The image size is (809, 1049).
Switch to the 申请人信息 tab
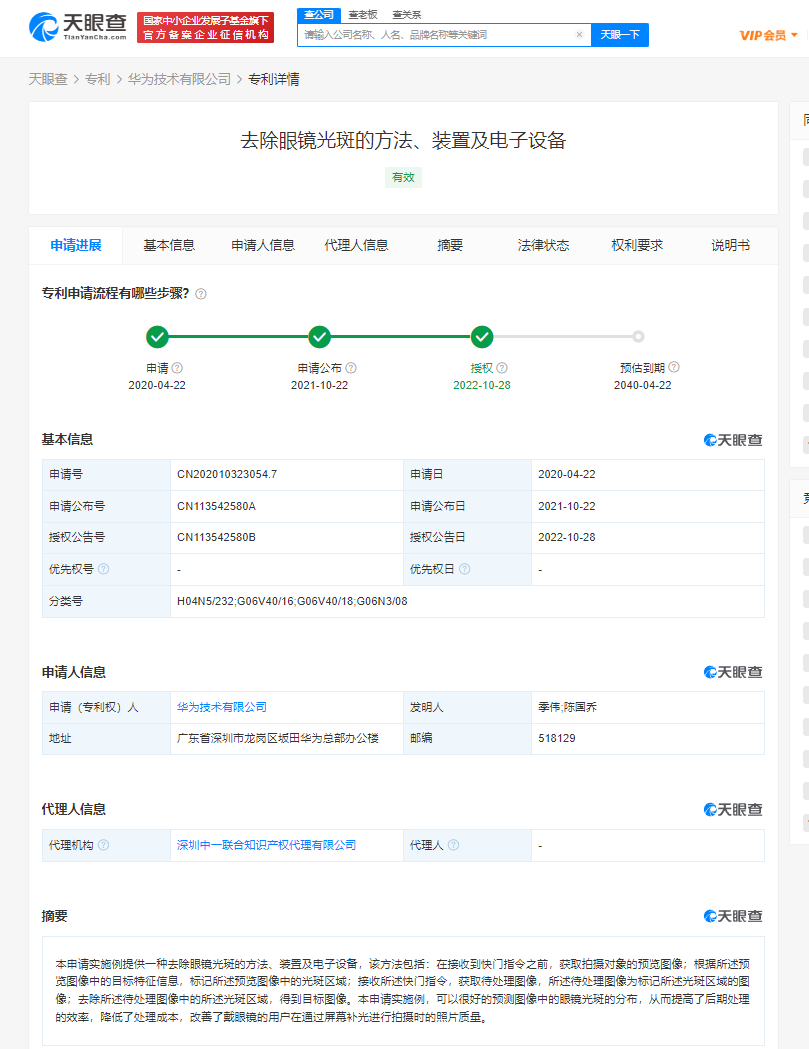(x=263, y=246)
